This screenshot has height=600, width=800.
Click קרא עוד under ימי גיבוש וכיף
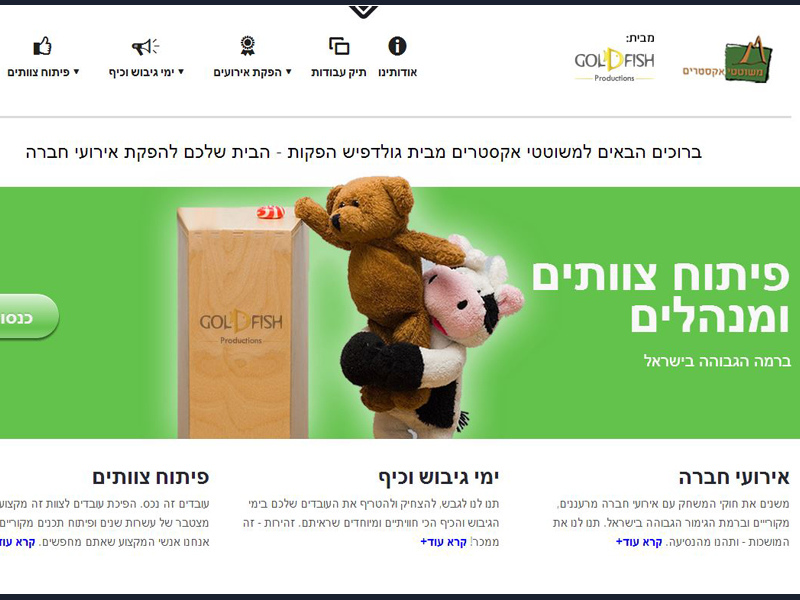[443, 542]
